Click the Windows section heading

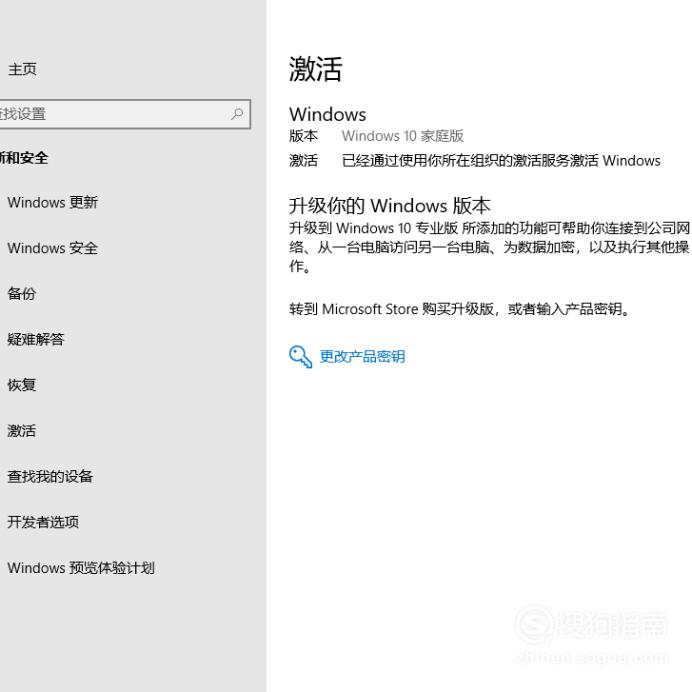point(327,114)
